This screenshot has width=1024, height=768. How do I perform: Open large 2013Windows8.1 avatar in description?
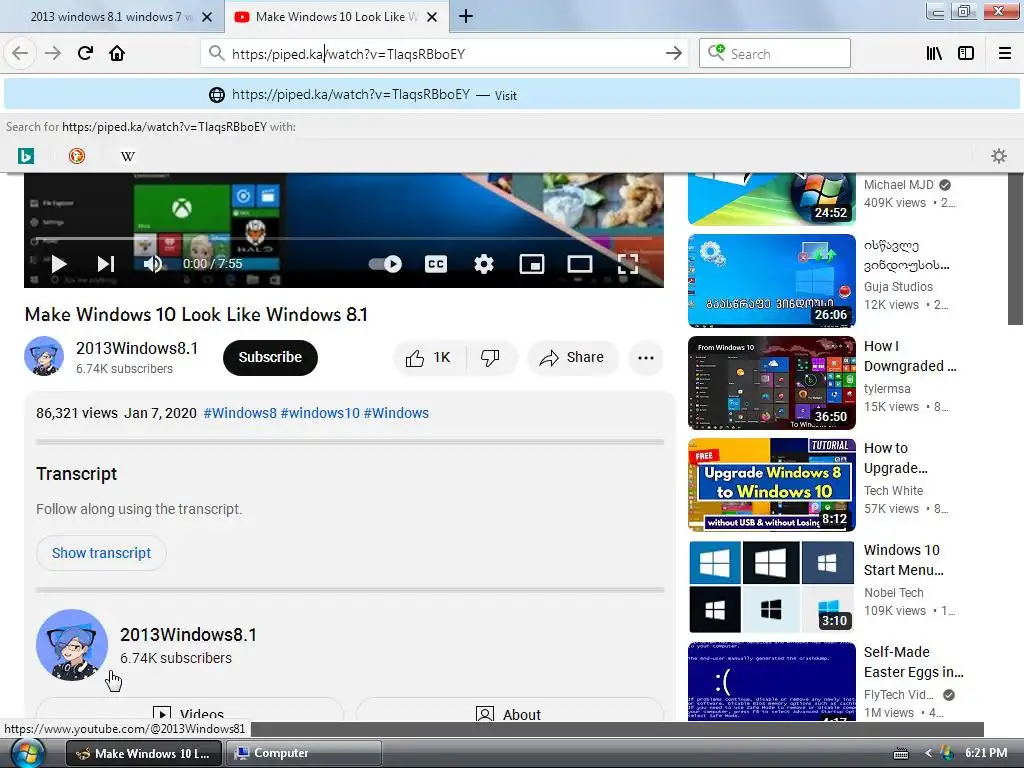72,645
